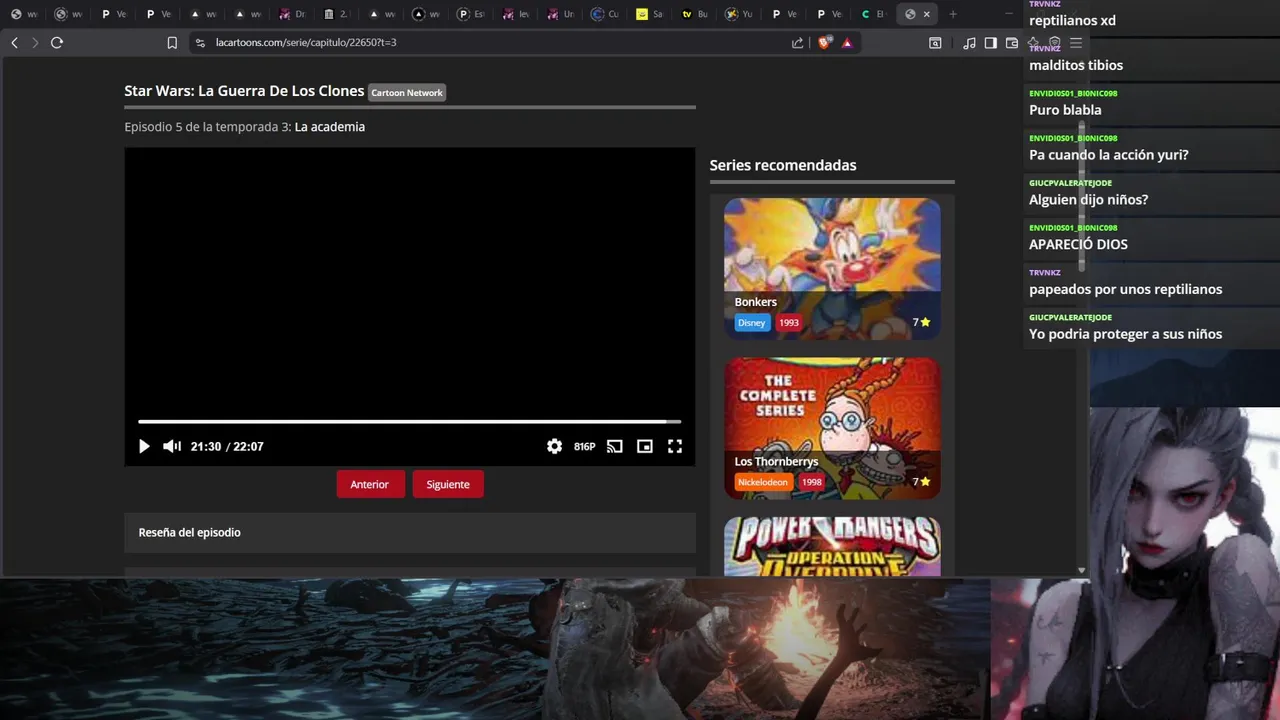Click chat message 'Puro blabla'

pos(1065,110)
